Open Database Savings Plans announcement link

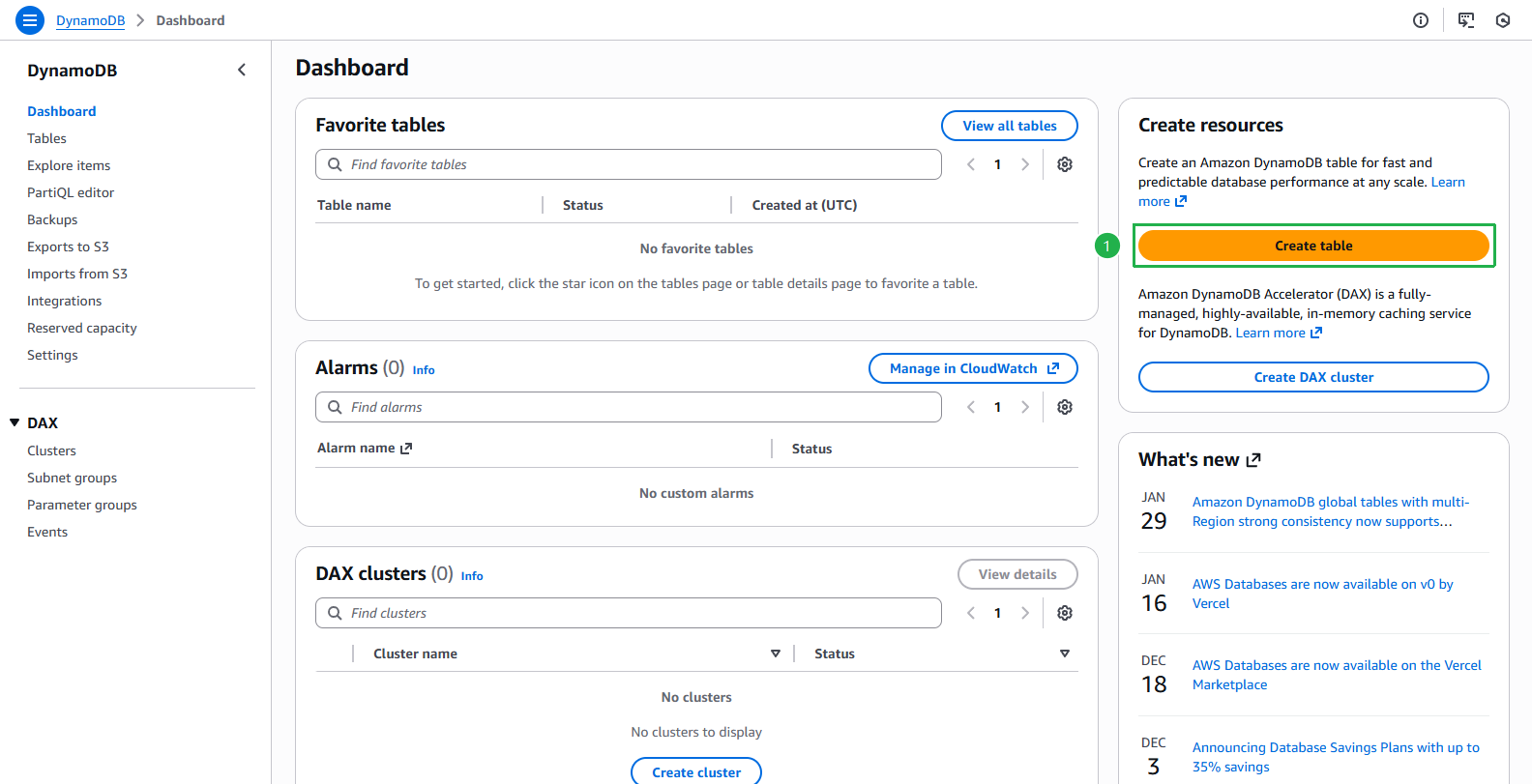coord(1336,757)
